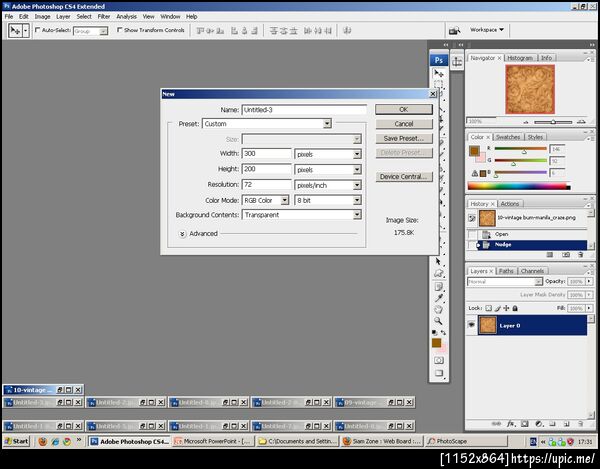Click the Navigator zoom slider

coord(553,122)
